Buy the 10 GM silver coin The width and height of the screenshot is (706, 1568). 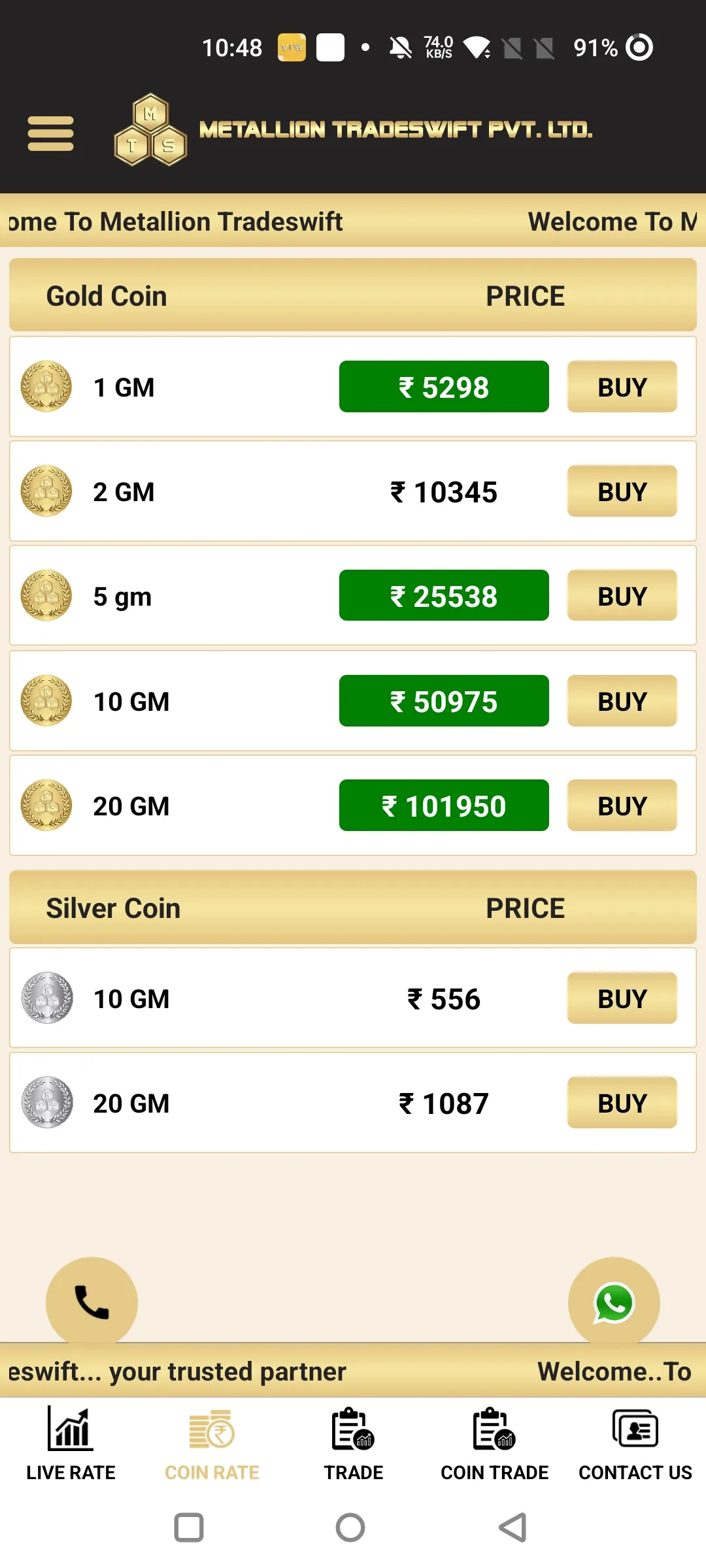click(x=622, y=998)
